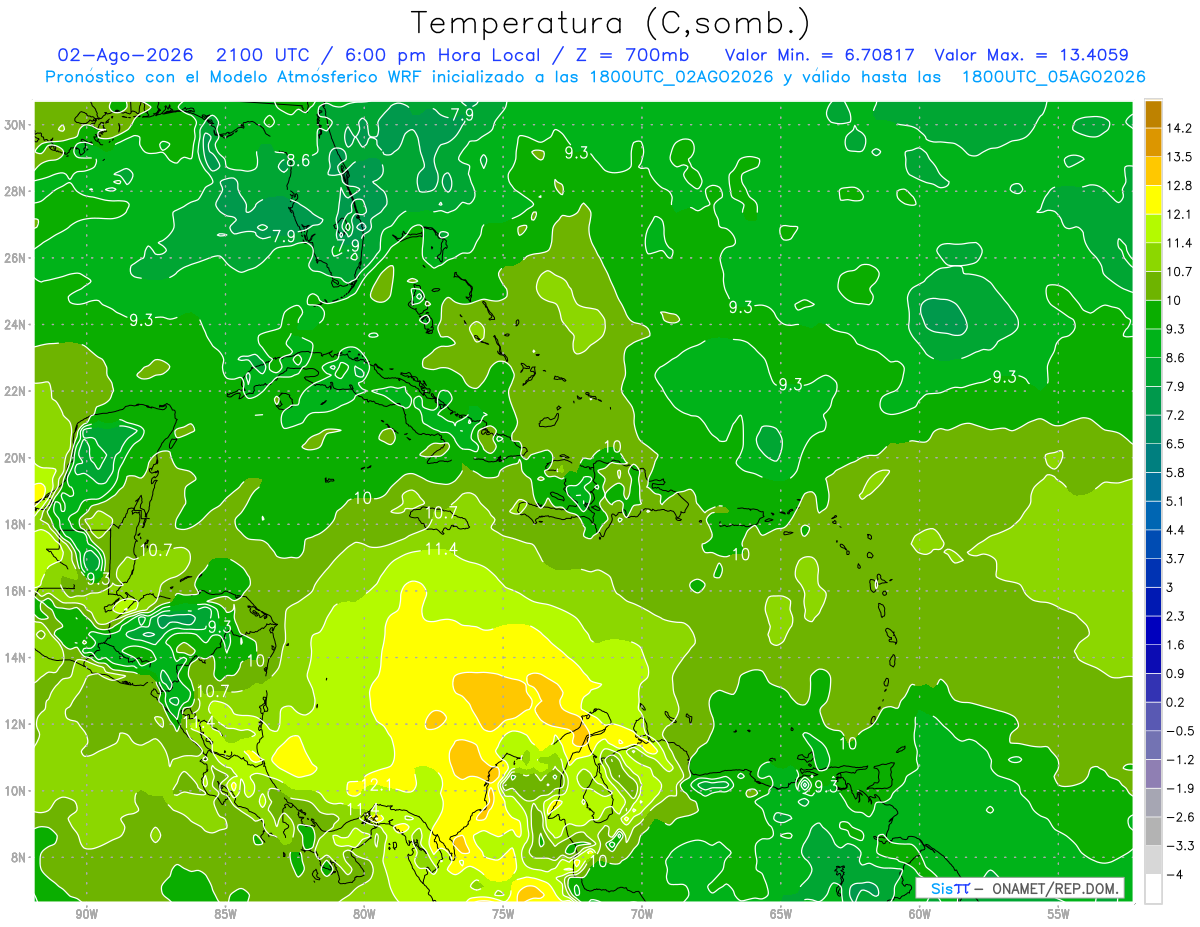Viewport: 1200px width, 927px height.
Task: Click white swatch below -4 in legend
Action: tap(1153, 889)
